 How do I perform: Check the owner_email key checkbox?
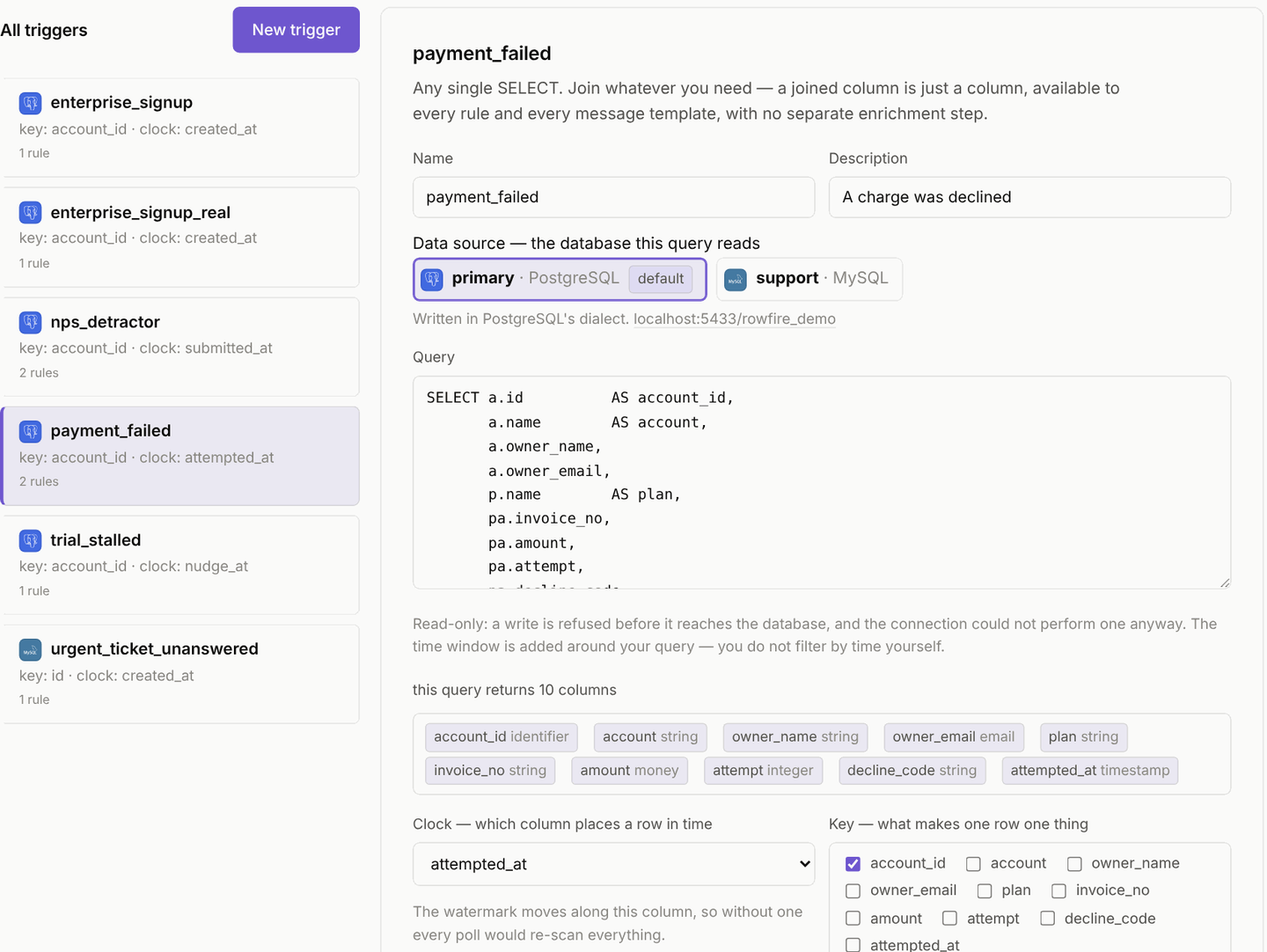point(853,891)
